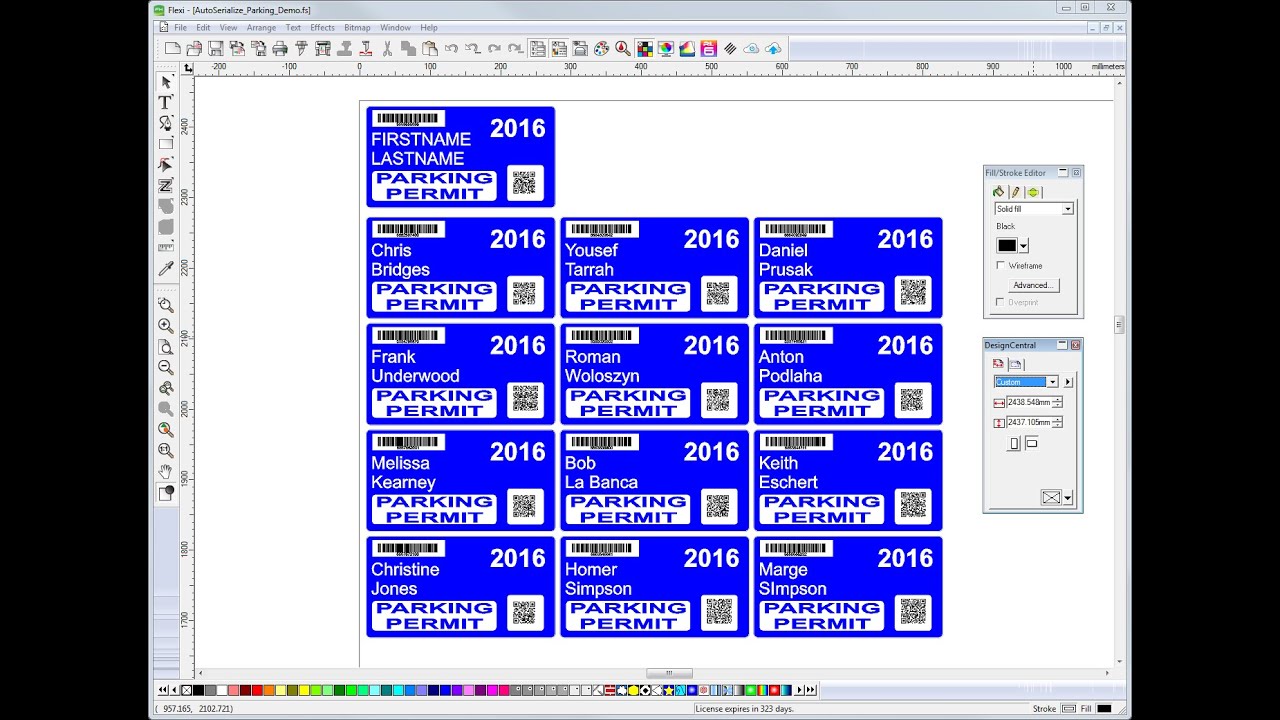Viewport: 1280px width, 720px height.
Task: Click the Print icon in toolbar
Action: (280, 48)
